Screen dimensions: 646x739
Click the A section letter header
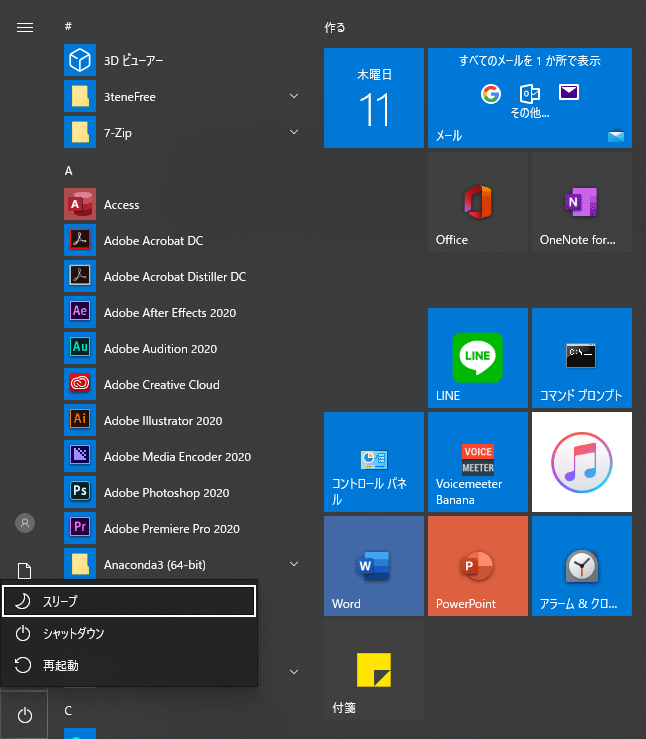click(x=69, y=171)
